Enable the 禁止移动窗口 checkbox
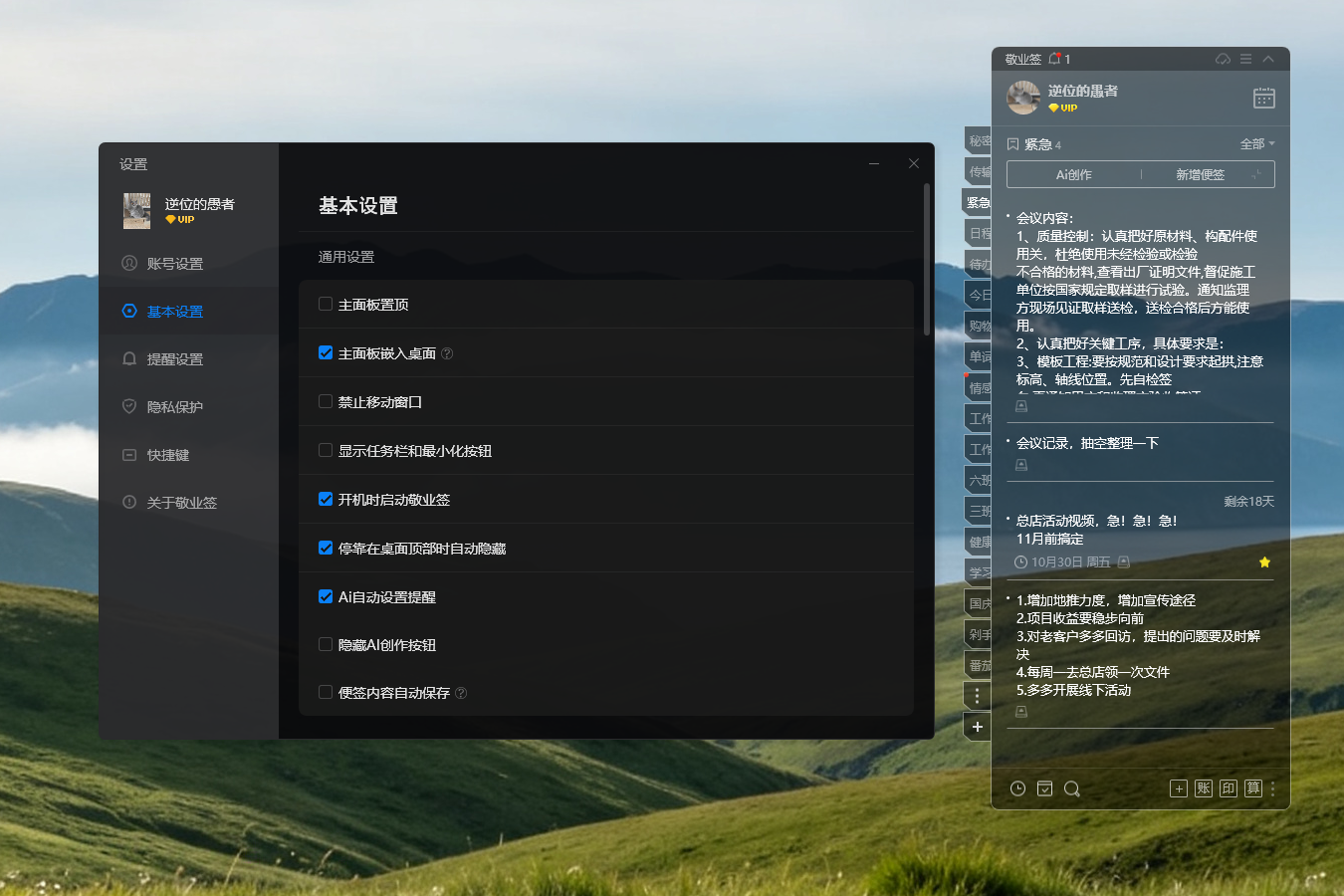Viewport: 1344px width, 896px height. point(326,401)
